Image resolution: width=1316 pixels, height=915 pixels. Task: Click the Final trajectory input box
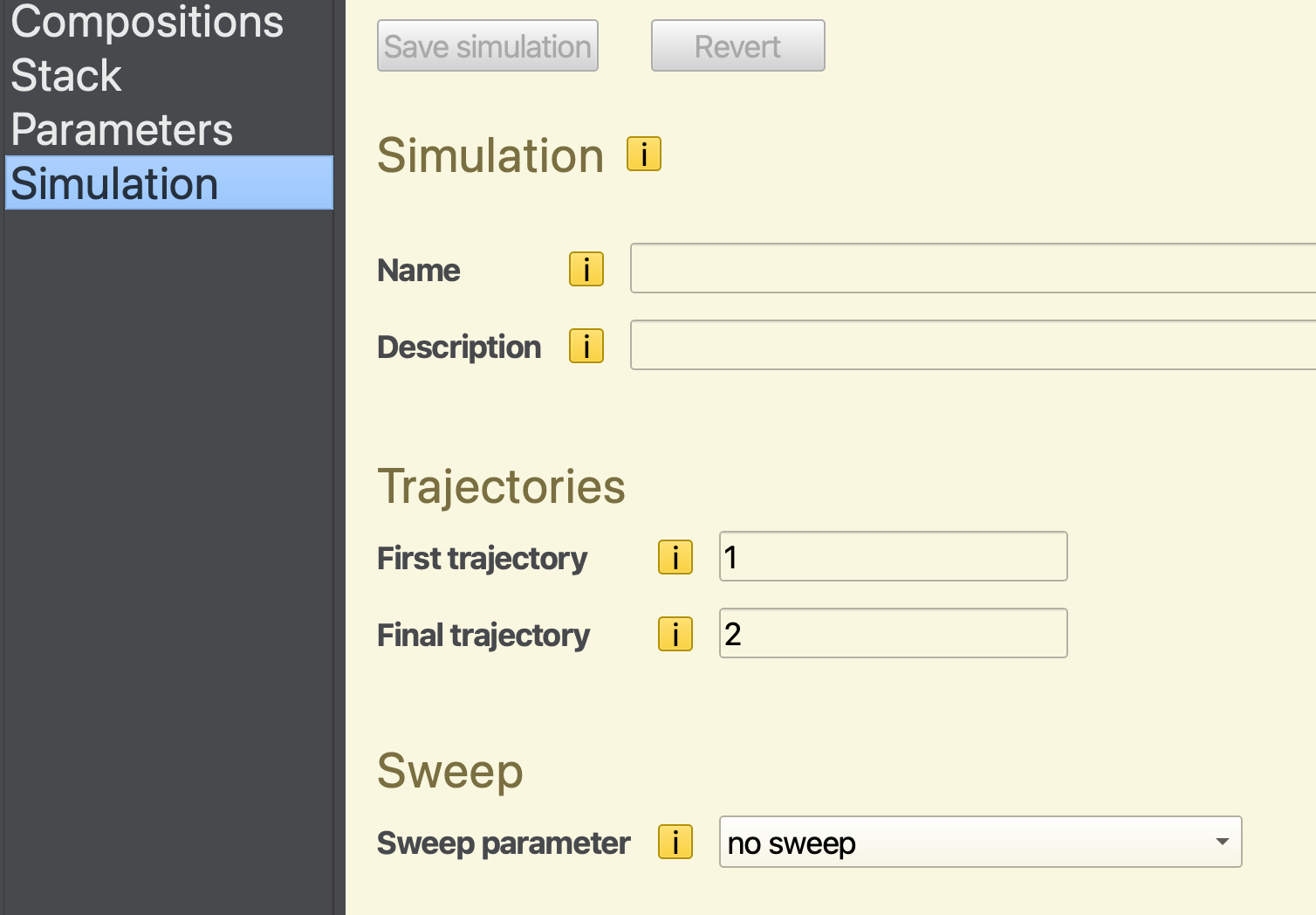coord(893,634)
